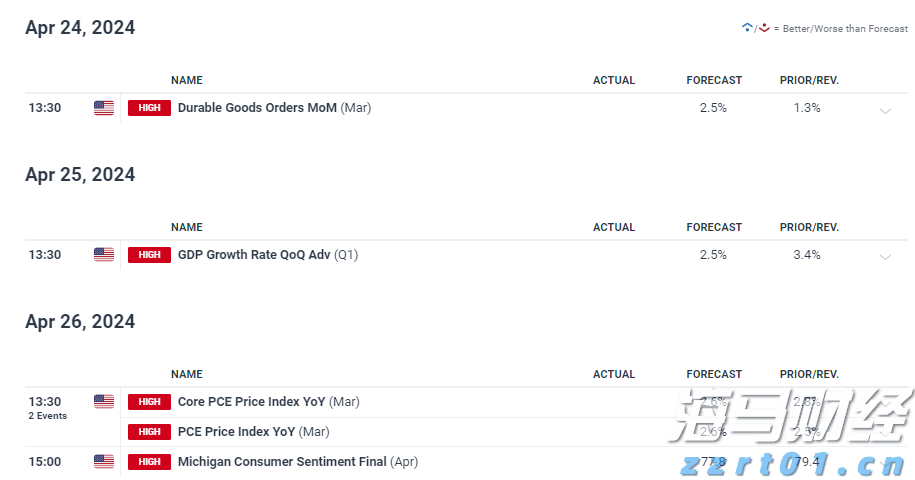Open GDP Growth Rate QoQ Adv event
The height and width of the screenshot is (480, 915).
tap(253, 255)
